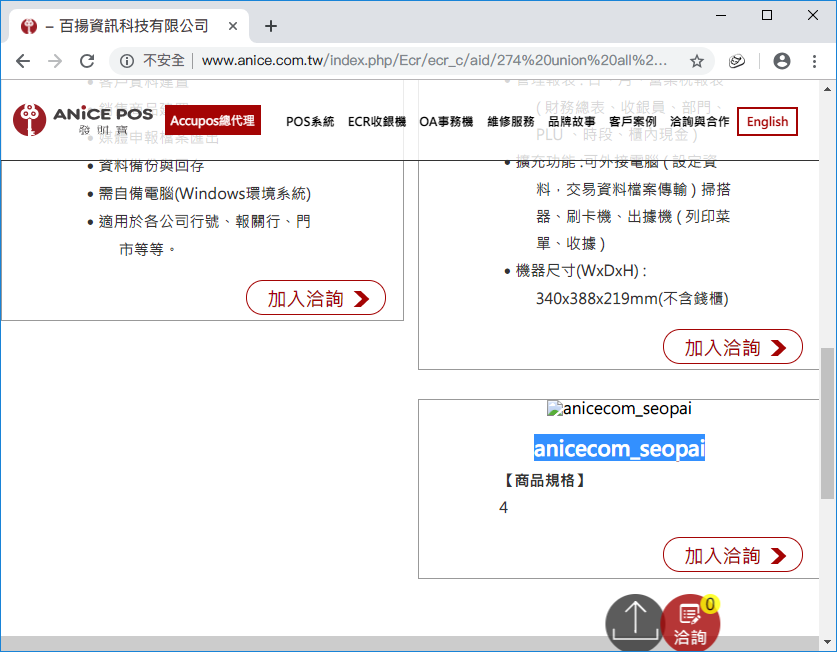Image resolution: width=837 pixels, height=652 pixels.
Task: Click the back-to-top arrow button
Action: pyautogui.click(x=635, y=623)
